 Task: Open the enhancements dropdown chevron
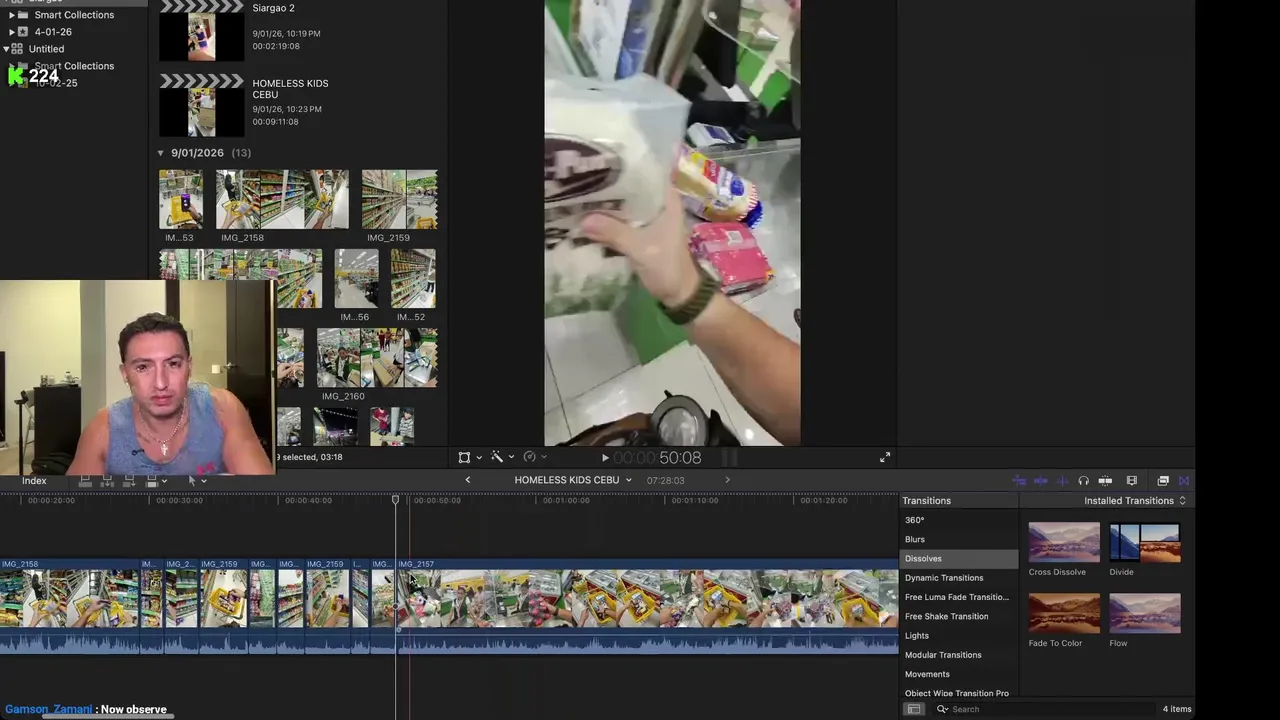point(511,457)
